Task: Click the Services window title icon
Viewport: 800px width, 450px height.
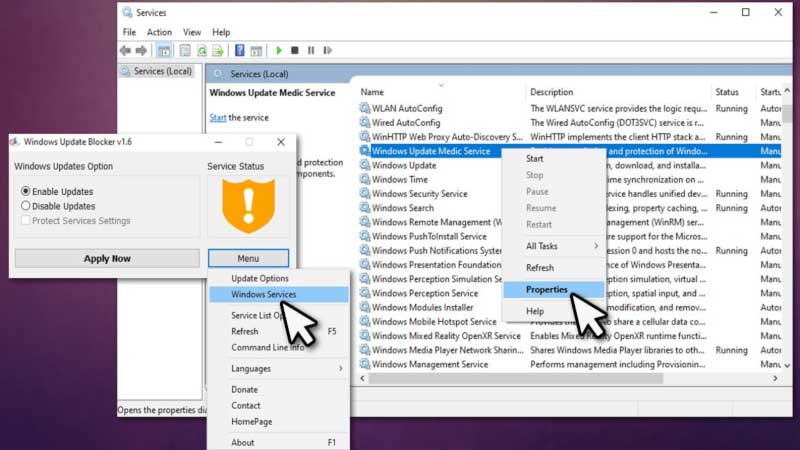Action: (x=127, y=12)
